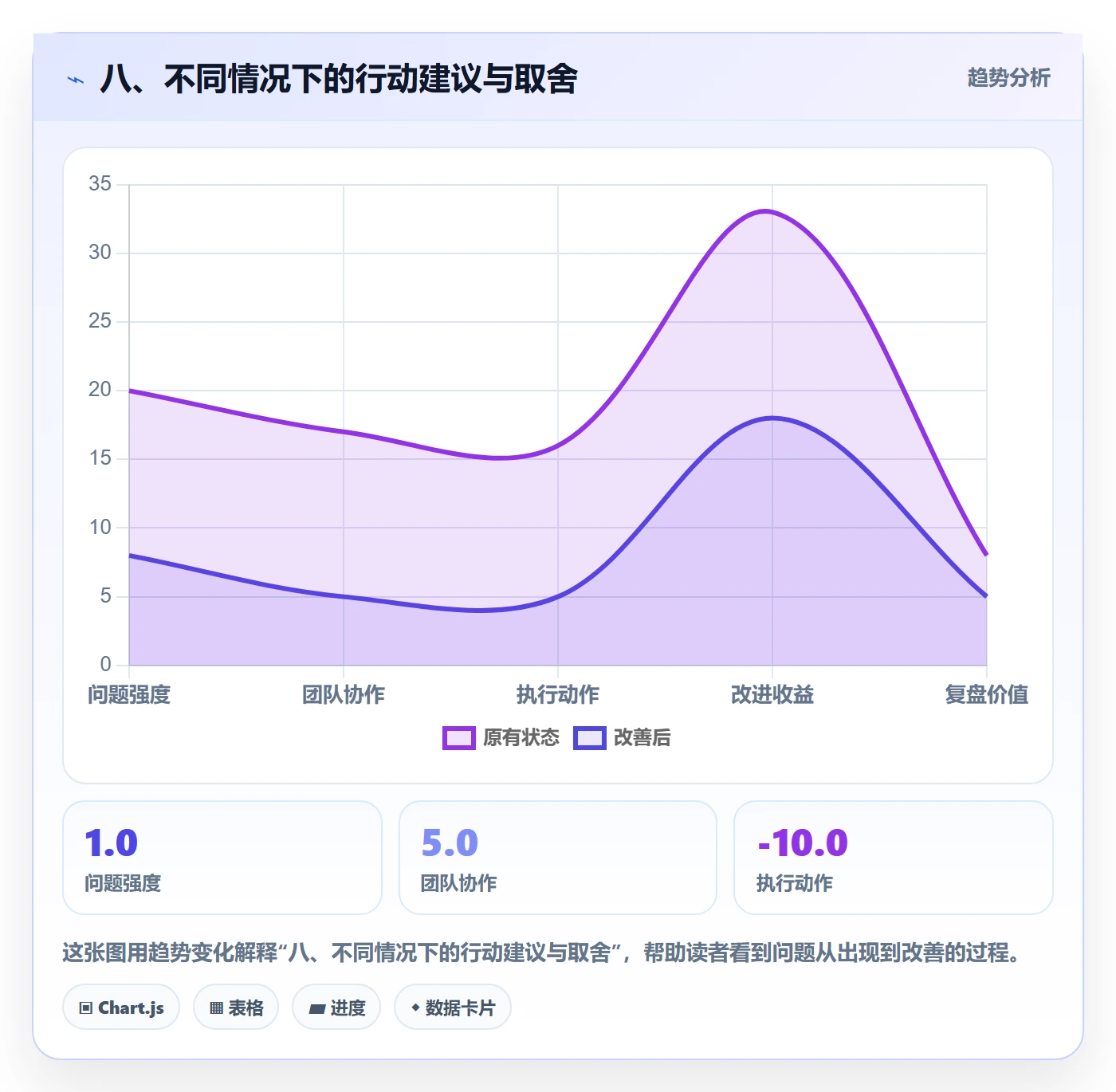Click the square icon in the Chart.js chip
1116x1092 pixels.
click(x=86, y=1008)
